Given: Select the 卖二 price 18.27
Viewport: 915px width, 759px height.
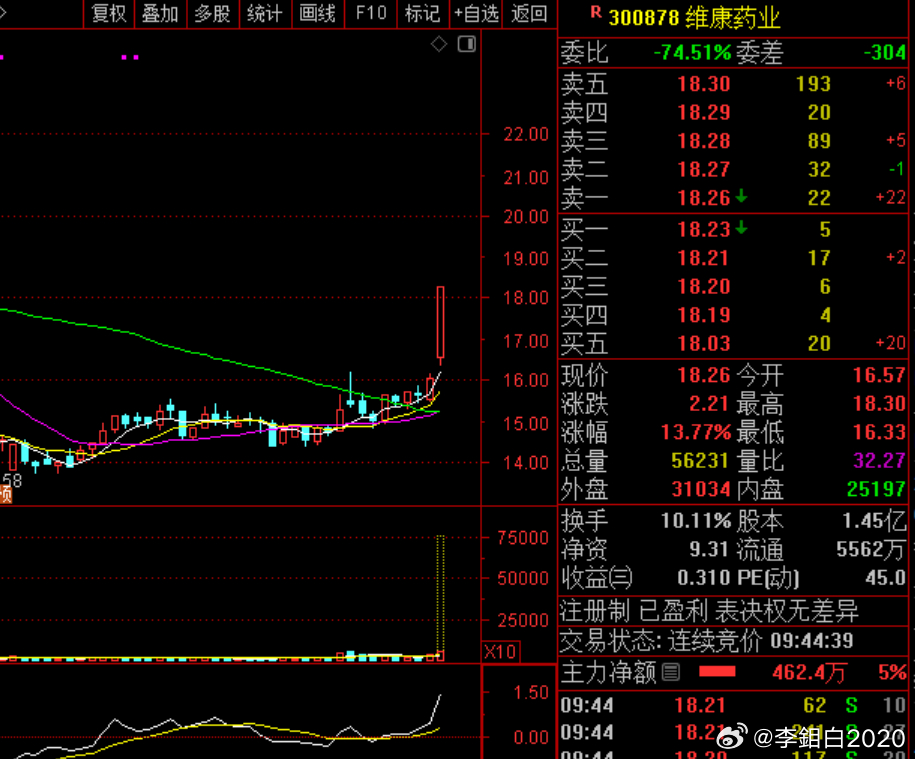Looking at the screenshot, I should pos(704,170).
